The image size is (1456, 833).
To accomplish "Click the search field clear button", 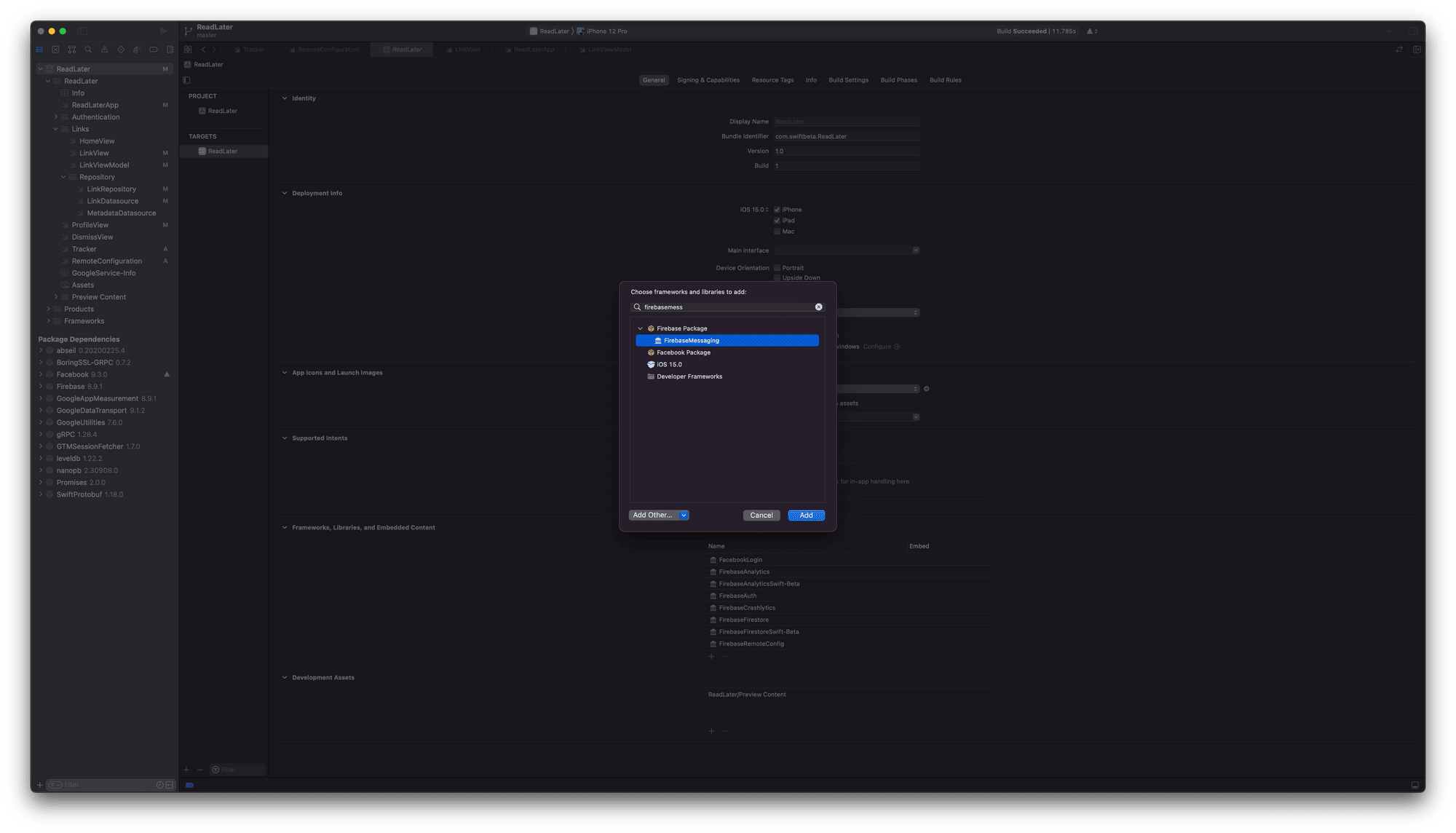I will 818,307.
